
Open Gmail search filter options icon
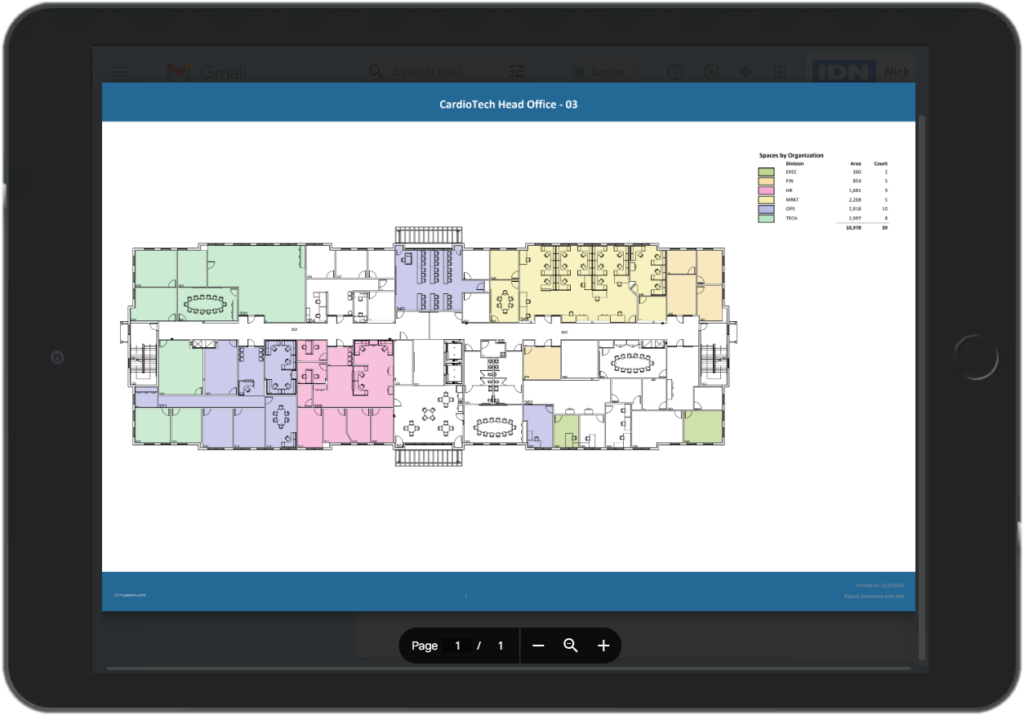tap(517, 71)
